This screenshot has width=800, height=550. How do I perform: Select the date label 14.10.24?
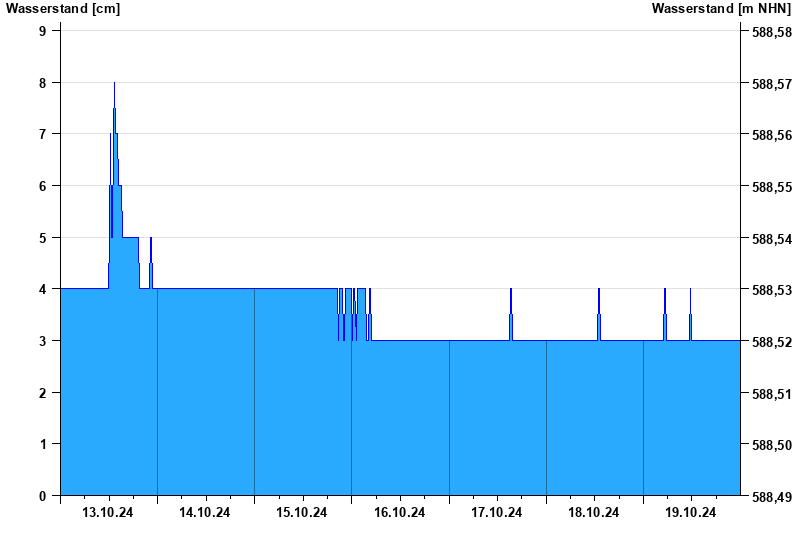pyautogui.click(x=205, y=512)
